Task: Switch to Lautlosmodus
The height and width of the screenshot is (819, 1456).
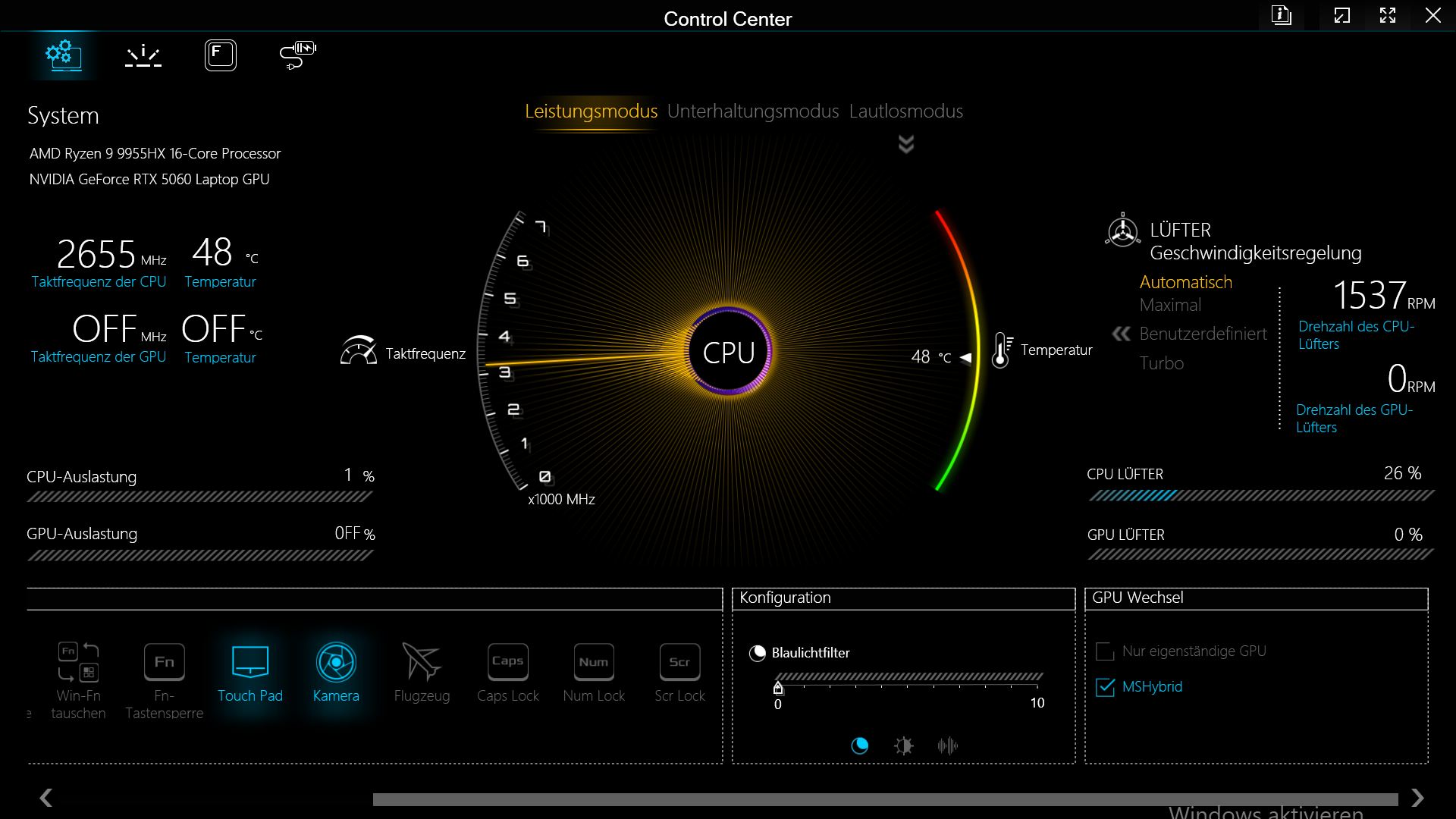Action: pyautogui.click(x=905, y=111)
